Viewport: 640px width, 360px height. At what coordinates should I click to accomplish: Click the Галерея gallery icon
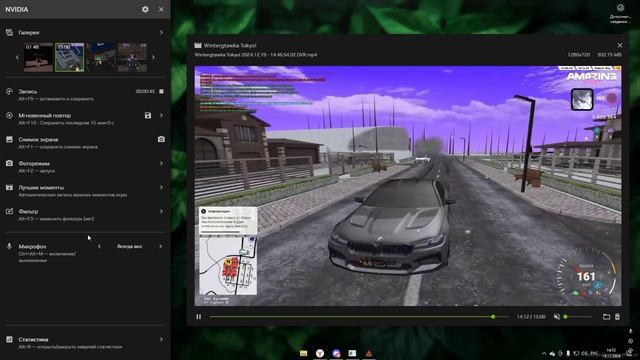(9, 32)
